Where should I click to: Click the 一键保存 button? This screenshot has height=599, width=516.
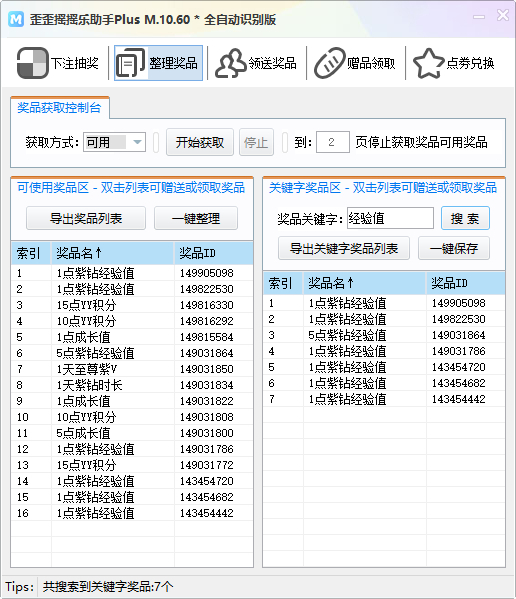tap(454, 248)
